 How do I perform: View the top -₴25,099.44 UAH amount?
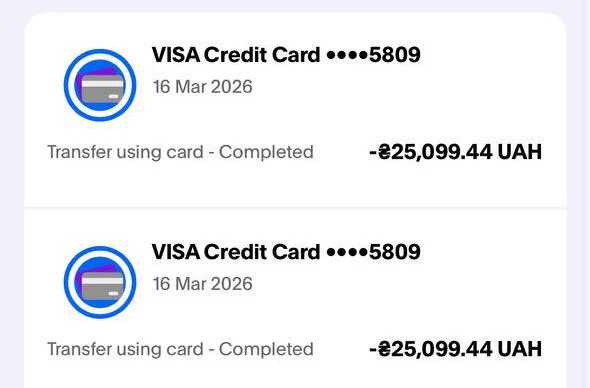[456, 152]
